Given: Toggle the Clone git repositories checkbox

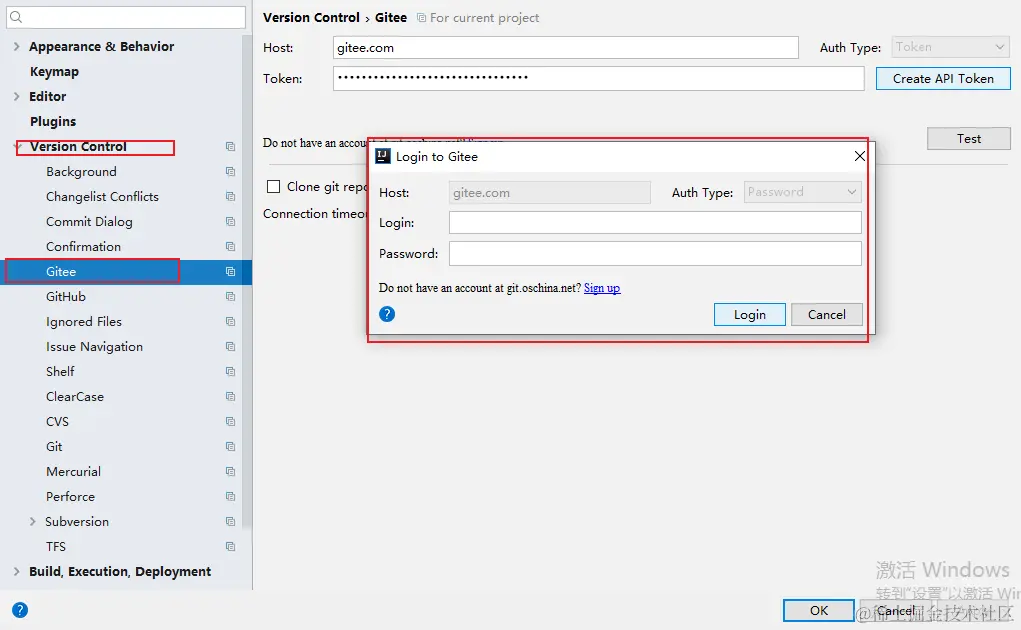Looking at the screenshot, I should click(273, 187).
